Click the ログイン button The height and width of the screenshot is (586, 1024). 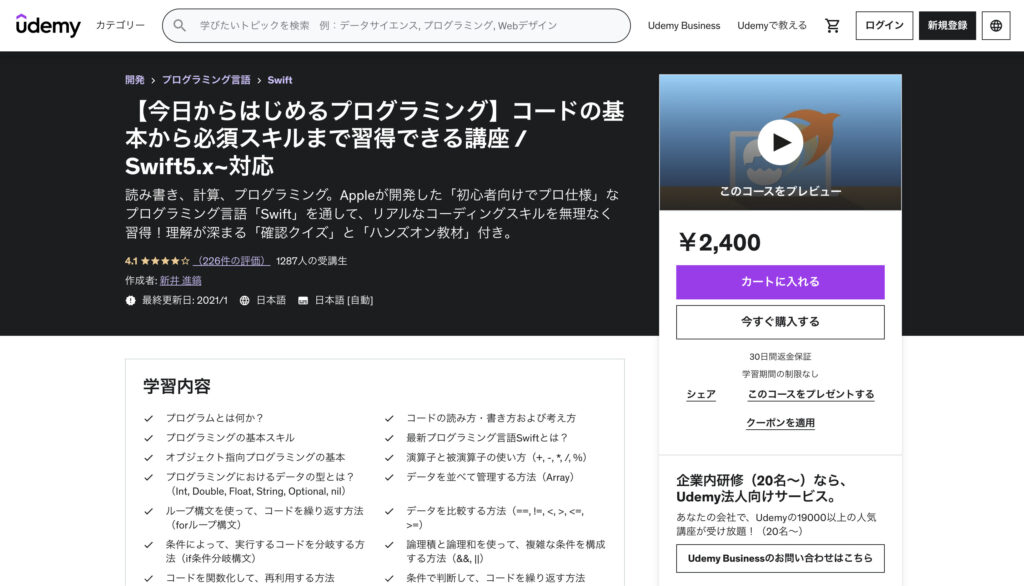click(x=884, y=25)
